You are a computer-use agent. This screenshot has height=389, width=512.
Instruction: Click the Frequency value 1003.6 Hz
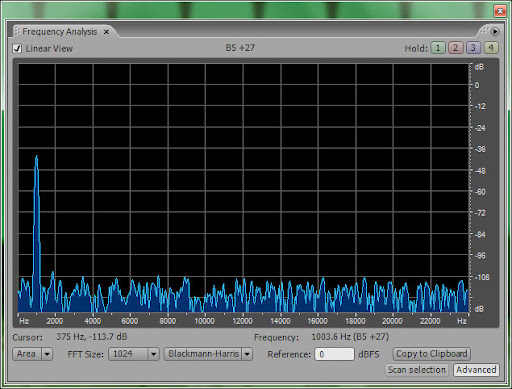[x=350, y=337]
